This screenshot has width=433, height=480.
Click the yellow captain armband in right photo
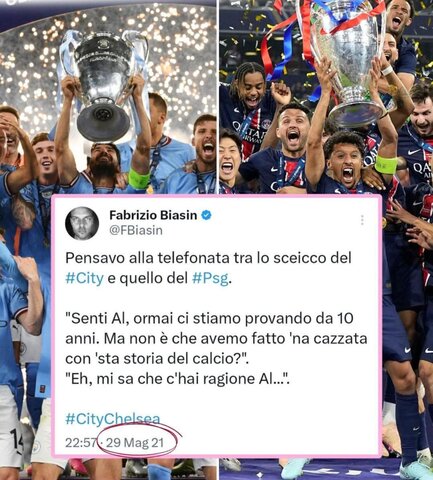(x=386, y=164)
